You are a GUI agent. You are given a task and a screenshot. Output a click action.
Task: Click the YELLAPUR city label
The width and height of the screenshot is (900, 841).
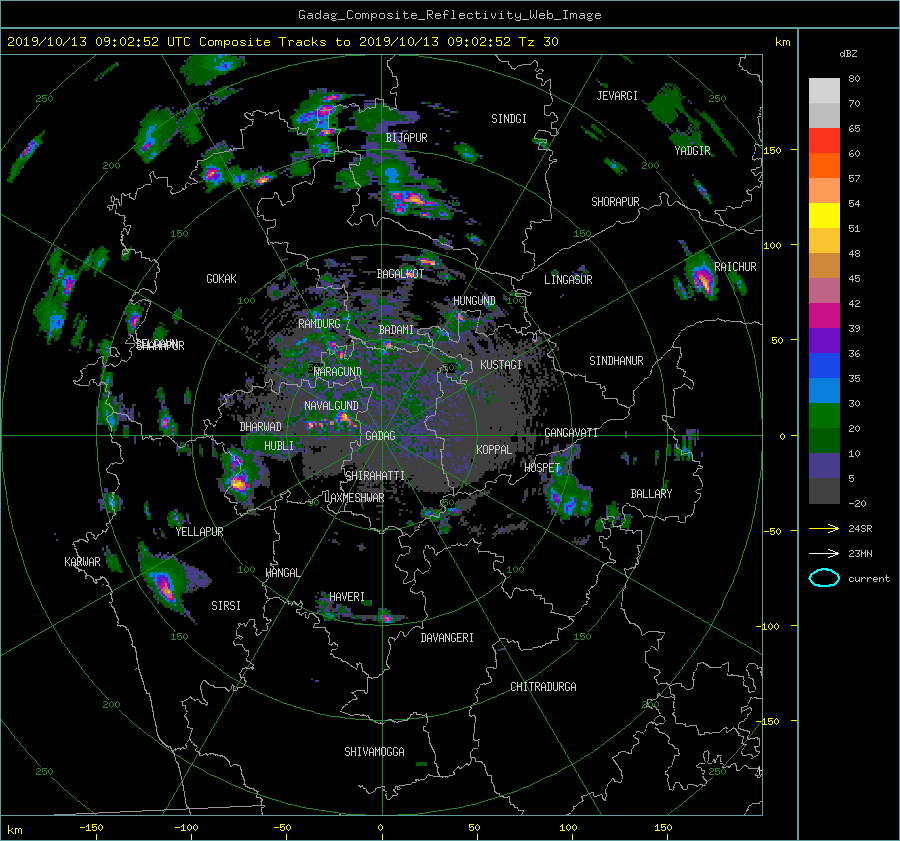click(199, 532)
